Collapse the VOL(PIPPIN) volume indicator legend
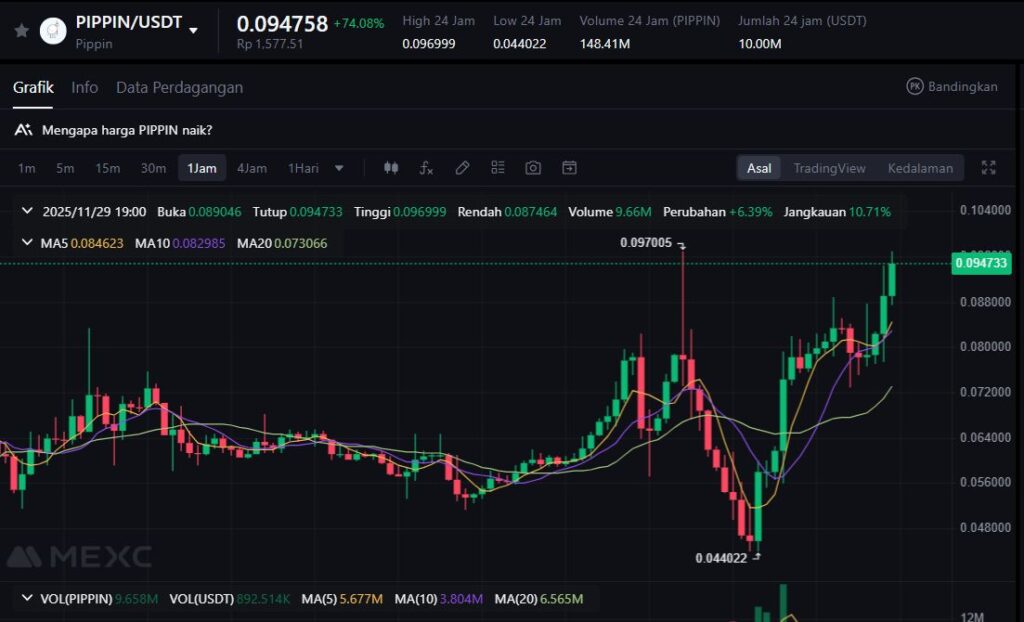The image size is (1024, 622). [26, 599]
